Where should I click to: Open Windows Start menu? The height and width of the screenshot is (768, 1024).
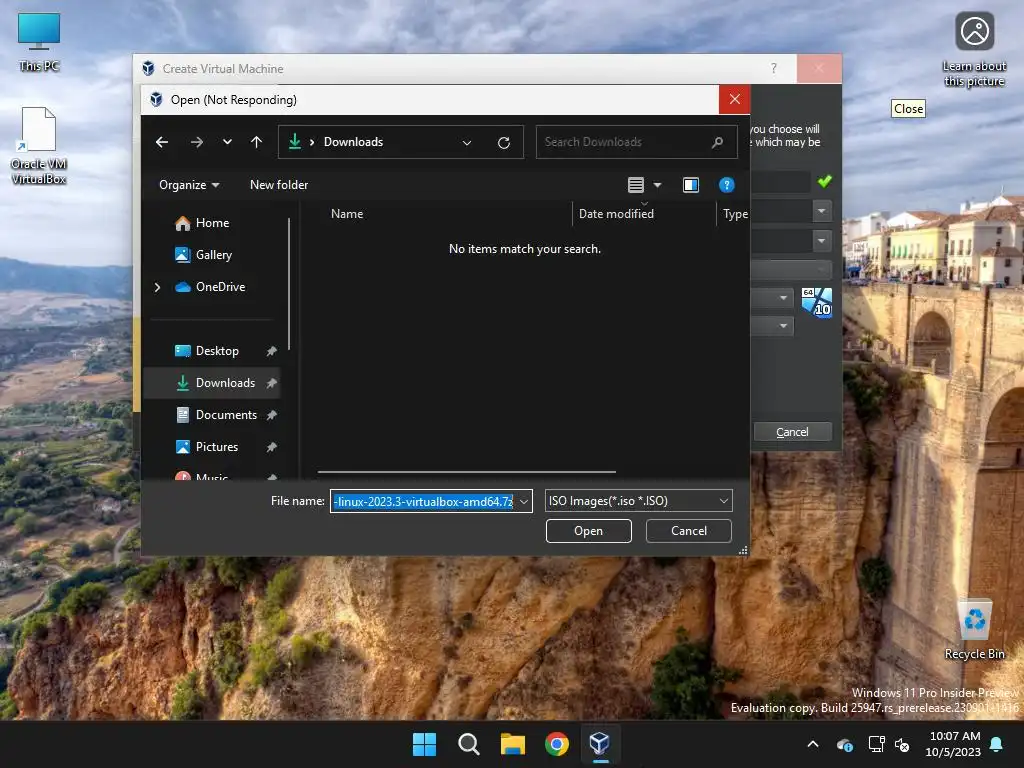[424, 744]
